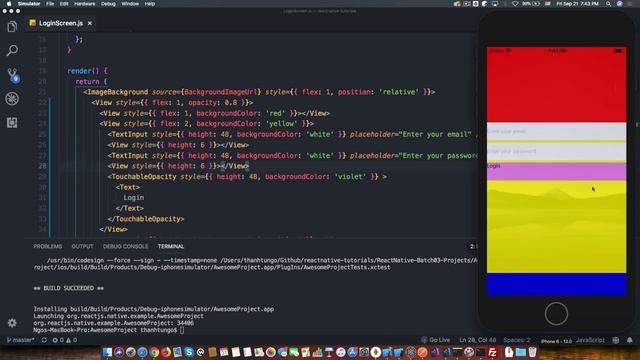Click the password input field in simulator
The width and height of the screenshot is (640, 360).
point(556,151)
